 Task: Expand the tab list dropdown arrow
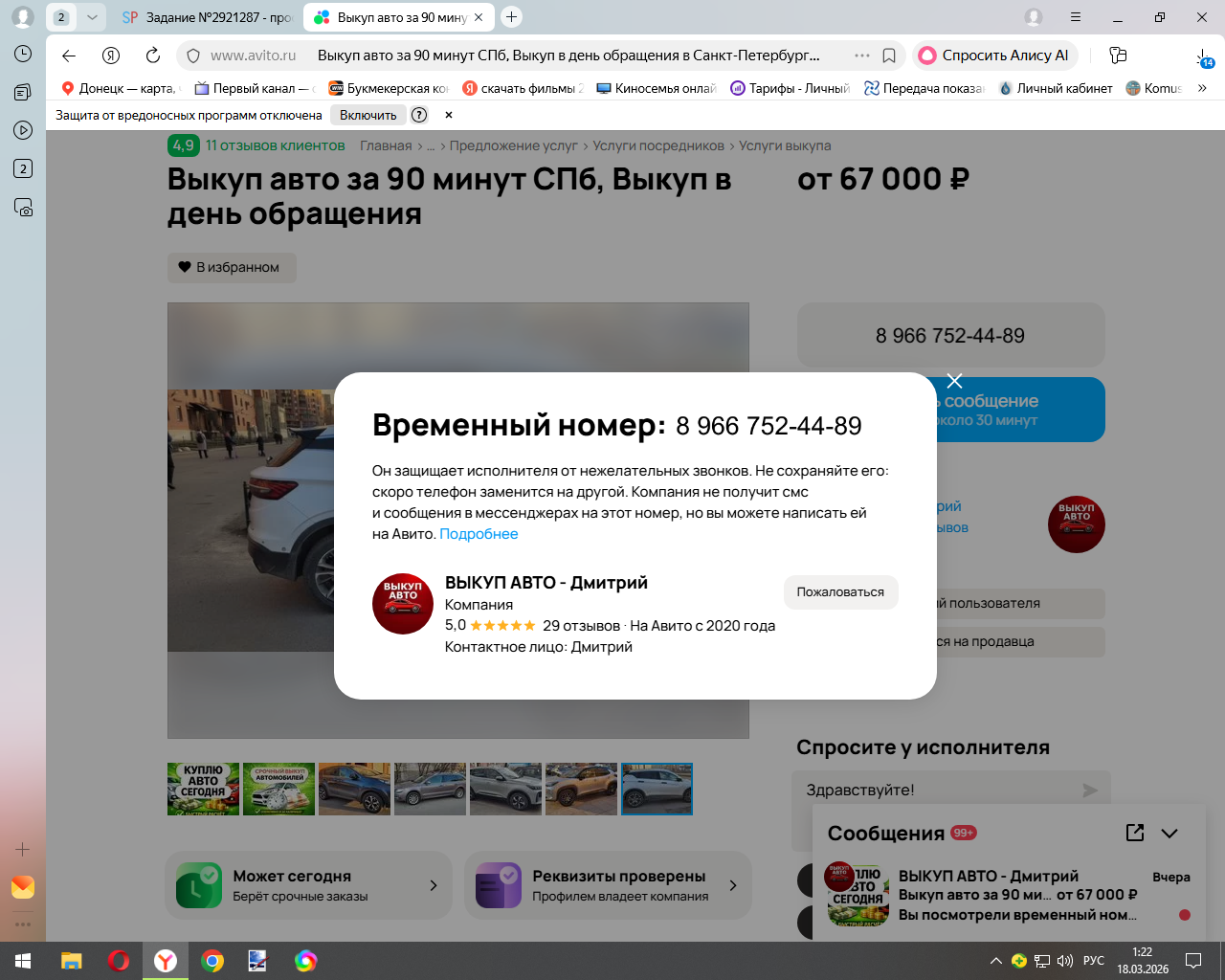tap(92, 17)
